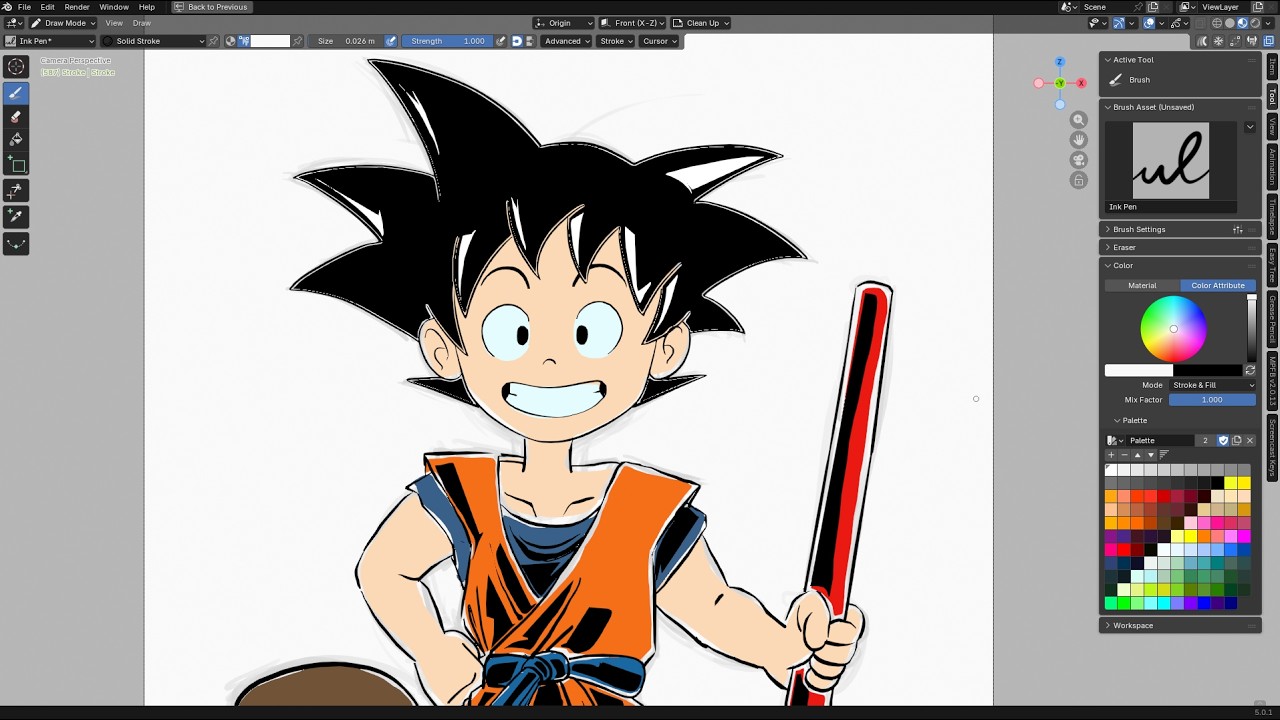Expand the Brush Settings panel
The width and height of the screenshot is (1280, 720).
1139,230
